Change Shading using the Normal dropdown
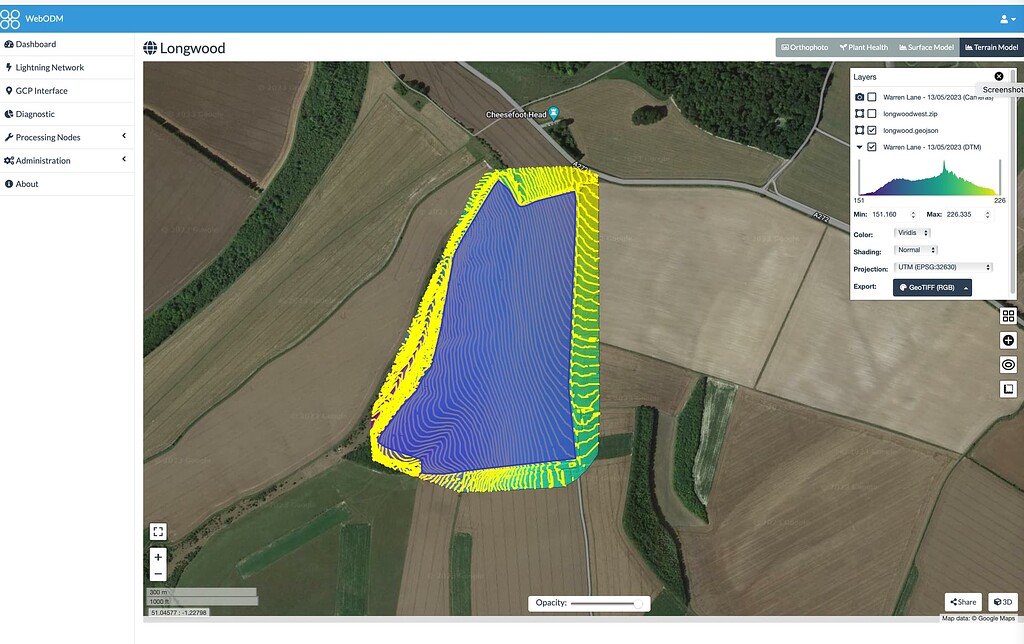 [x=915, y=249]
